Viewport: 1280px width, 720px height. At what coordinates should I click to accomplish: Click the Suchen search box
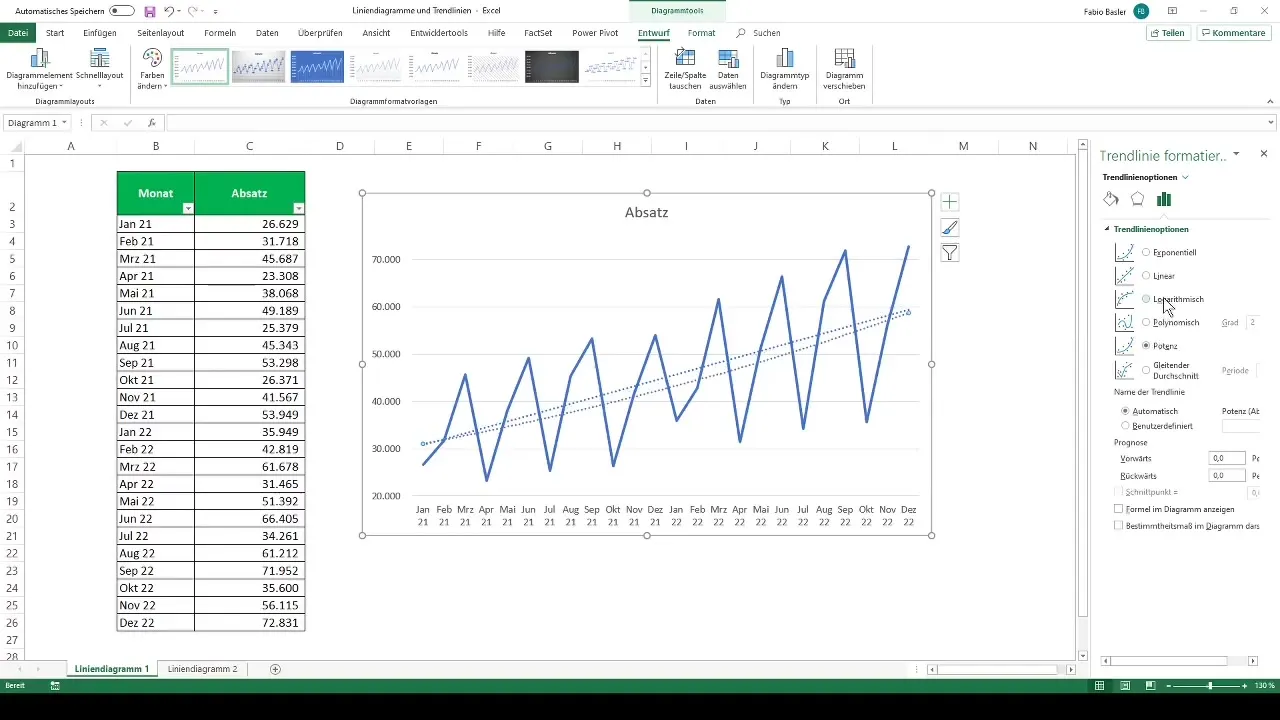[x=760, y=33]
